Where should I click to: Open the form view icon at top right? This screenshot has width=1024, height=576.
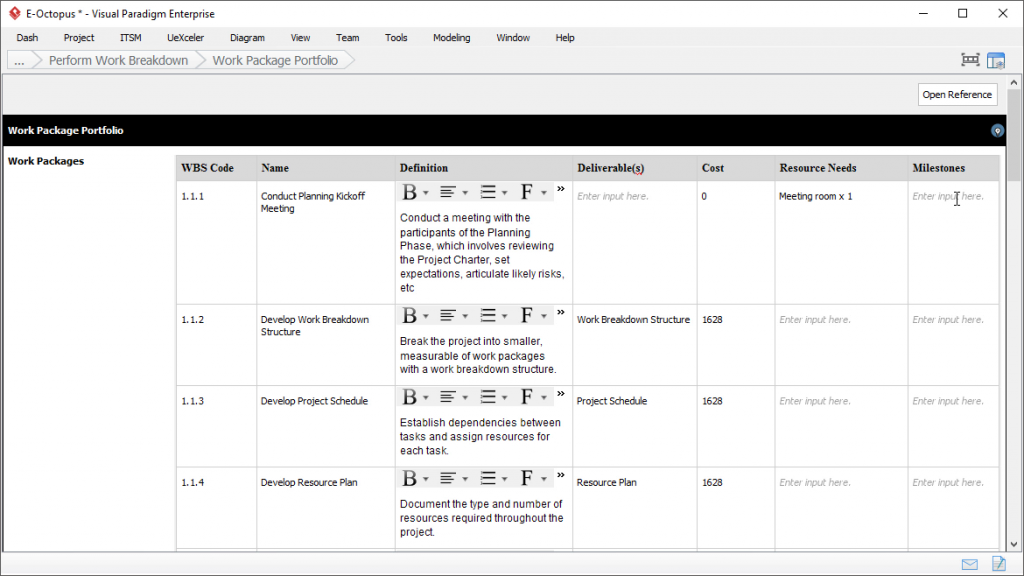[x=996, y=60]
